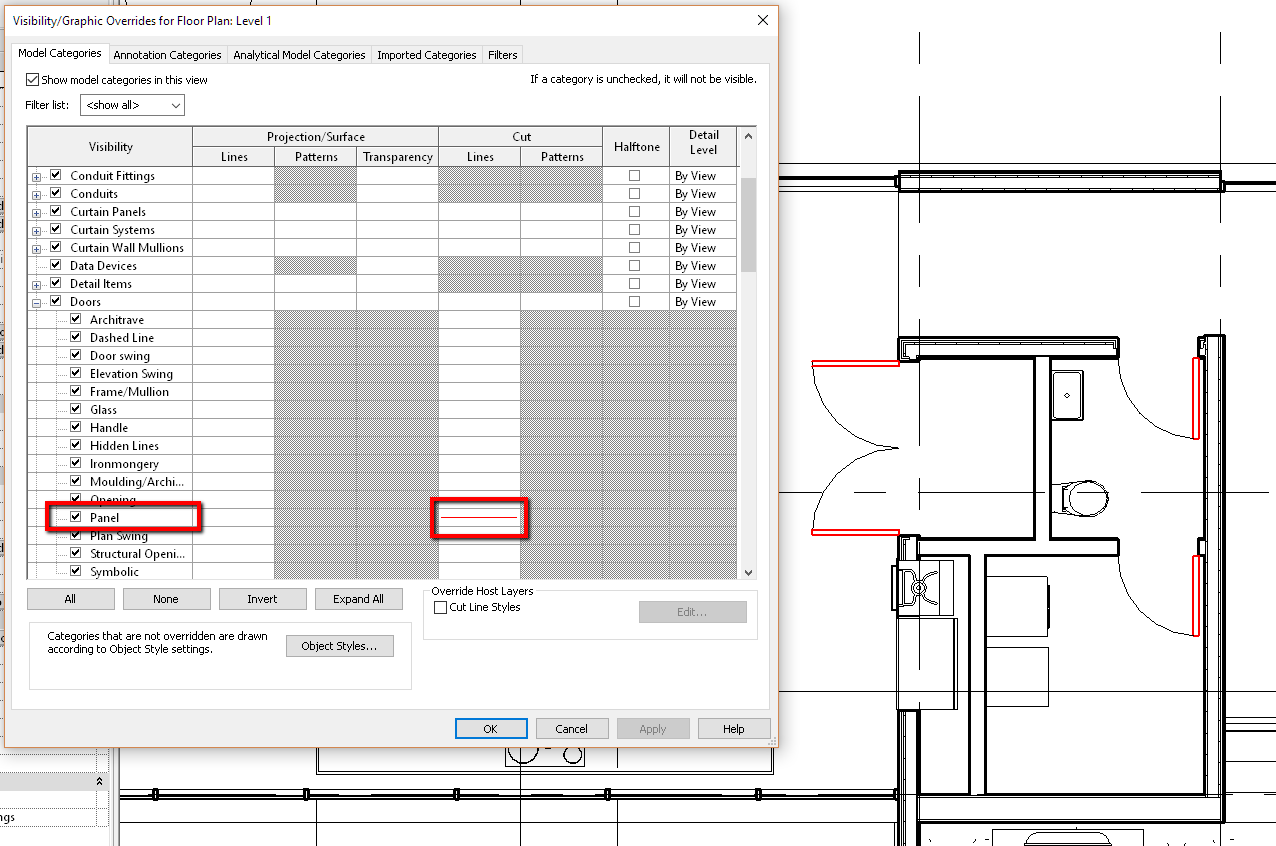Close the Visibility/Graphic Overrides dialog
1276x846 pixels.
[x=762, y=20]
